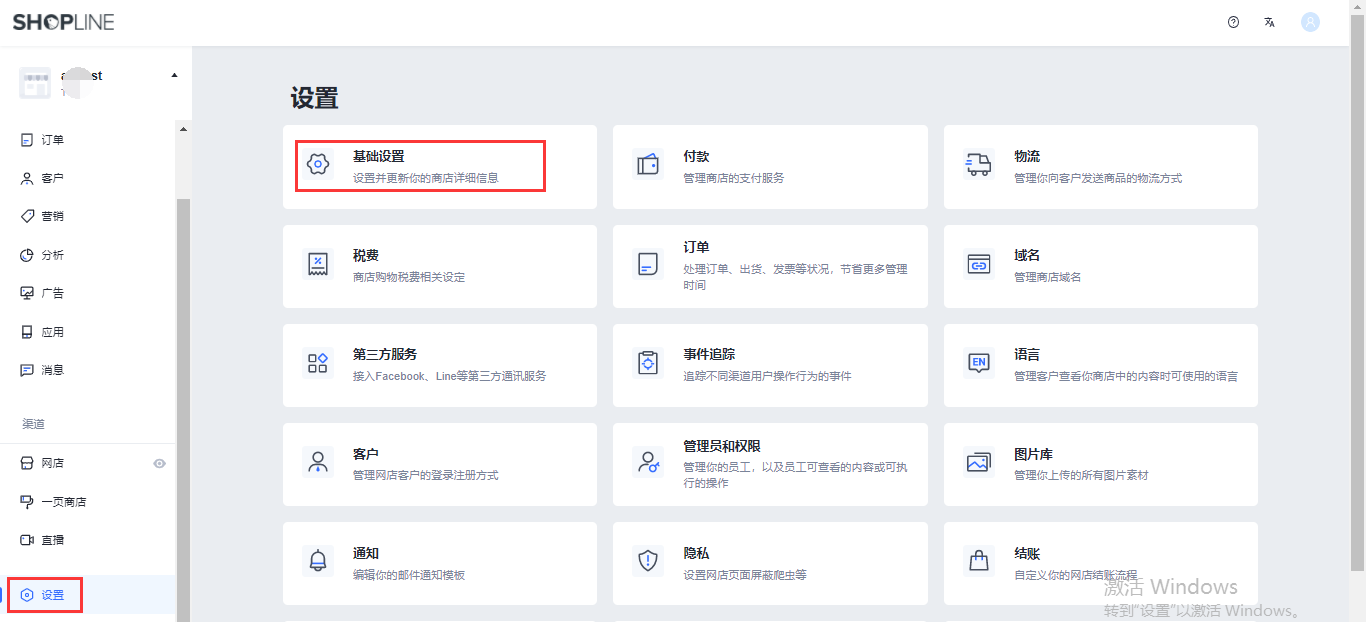Image resolution: width=1366 pixels, height=622 pixels.
Task: Click the language translate icon
Action: click(x=1269, y=22)
